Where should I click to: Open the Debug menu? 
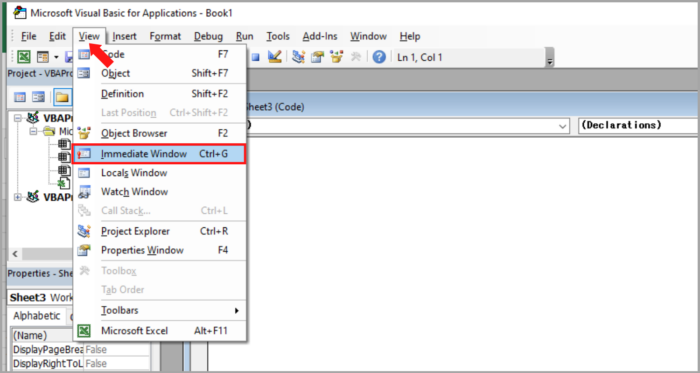coord(208,36)
